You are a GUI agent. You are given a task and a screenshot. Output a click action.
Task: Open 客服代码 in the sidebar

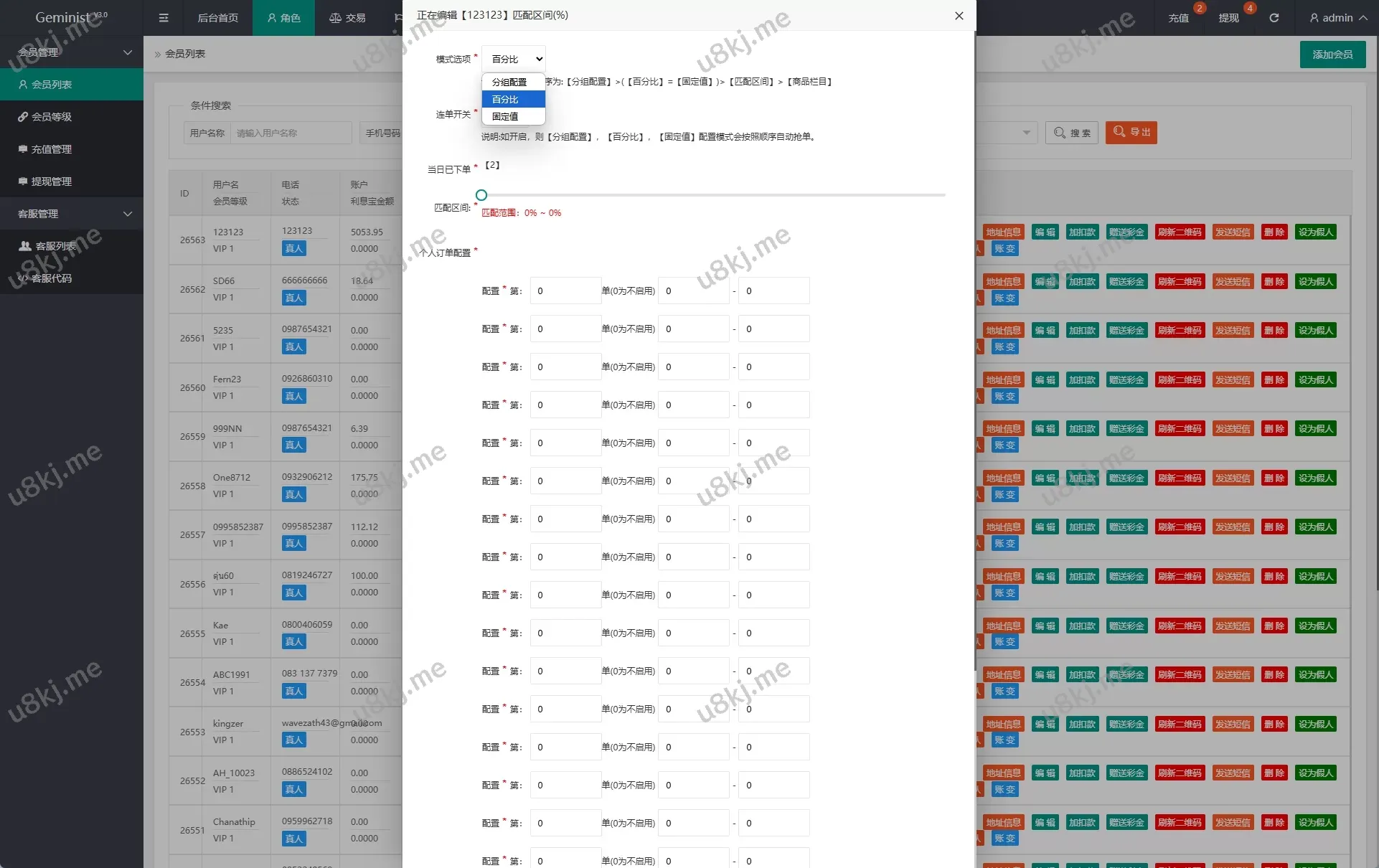(51, 278)
